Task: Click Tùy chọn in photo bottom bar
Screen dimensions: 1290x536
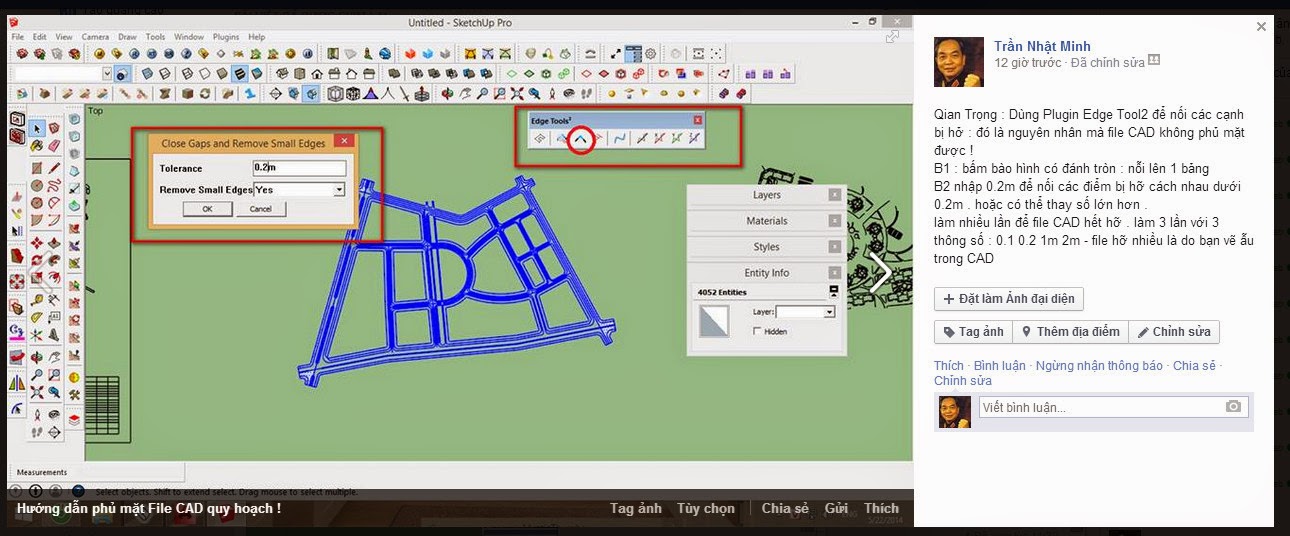Action: tap(706, 508)
